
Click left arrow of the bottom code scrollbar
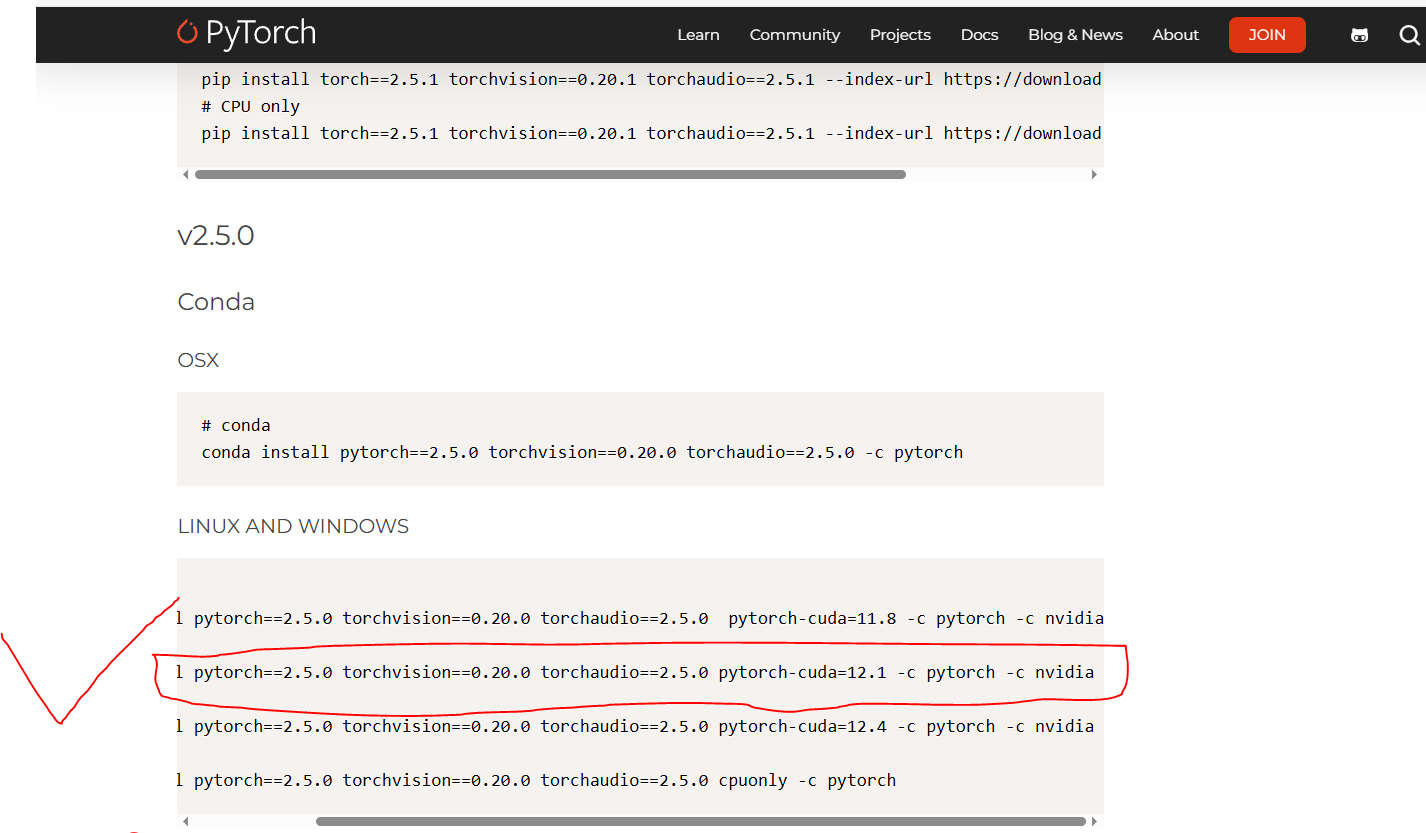tap(185, 822)
